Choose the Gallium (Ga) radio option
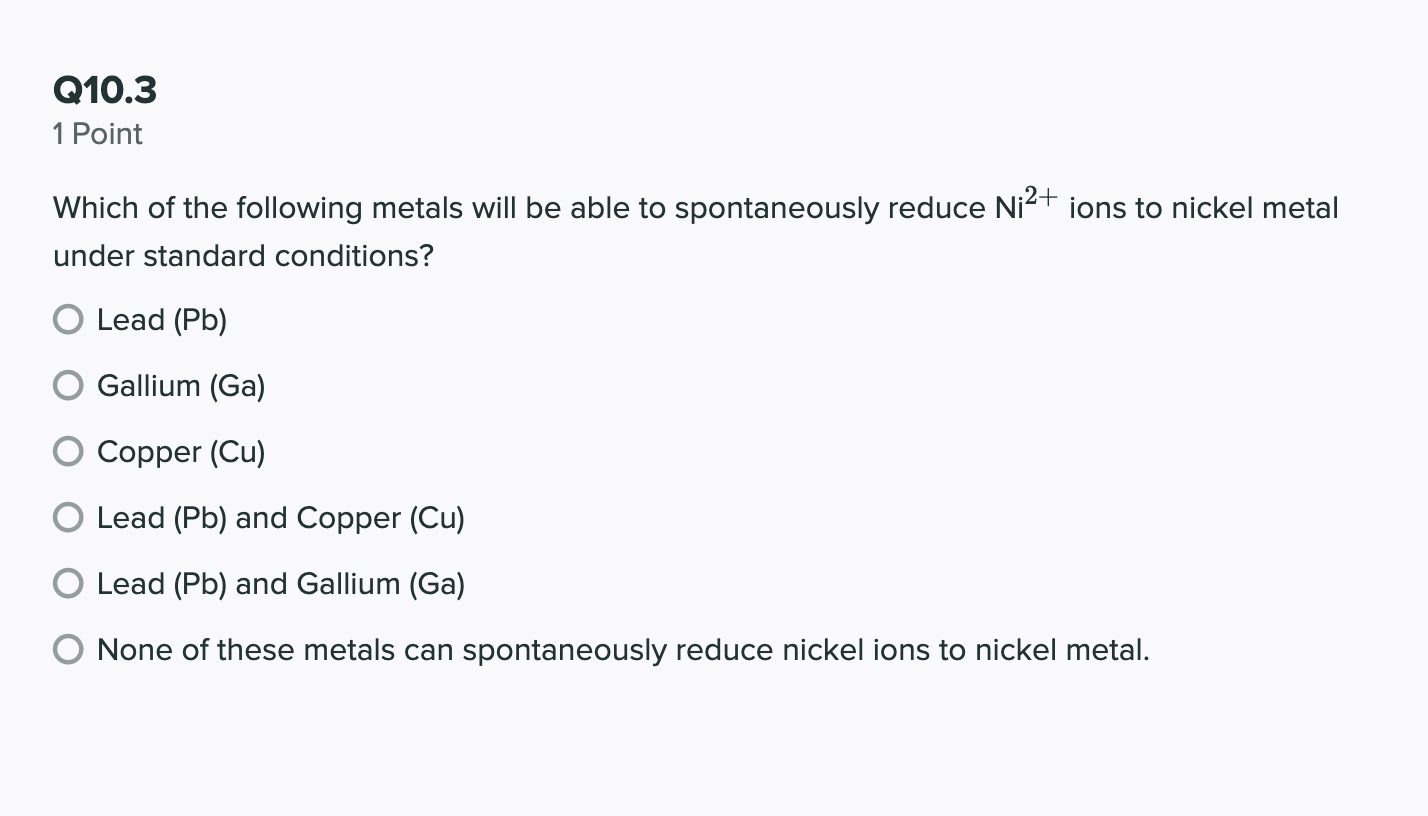Screen dimensions: 1428x816 [x=68, y=386]
